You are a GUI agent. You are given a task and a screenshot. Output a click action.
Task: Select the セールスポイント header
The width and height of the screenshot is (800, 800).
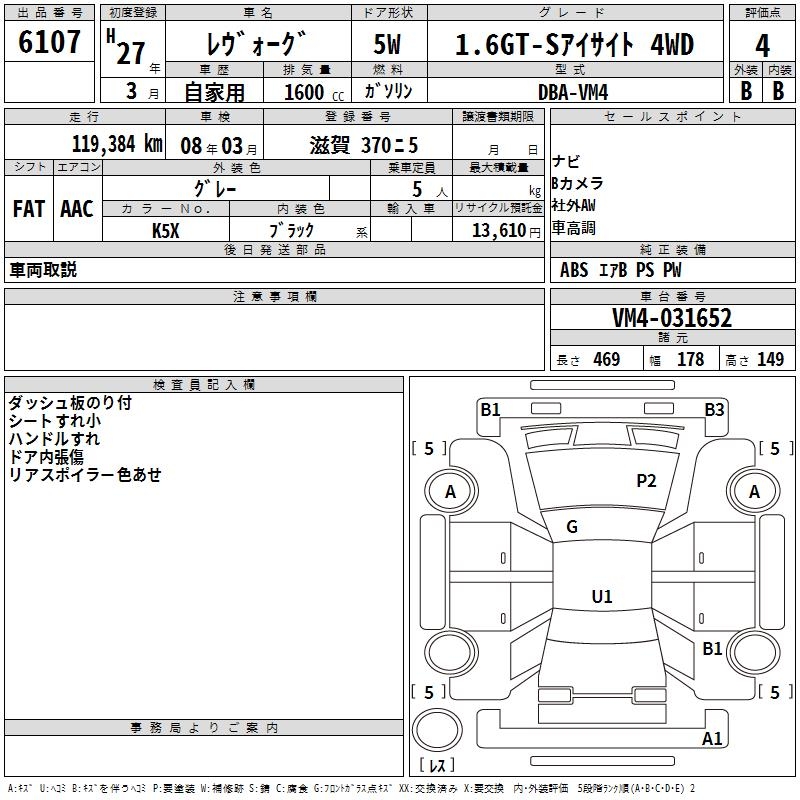click(672, 116)
